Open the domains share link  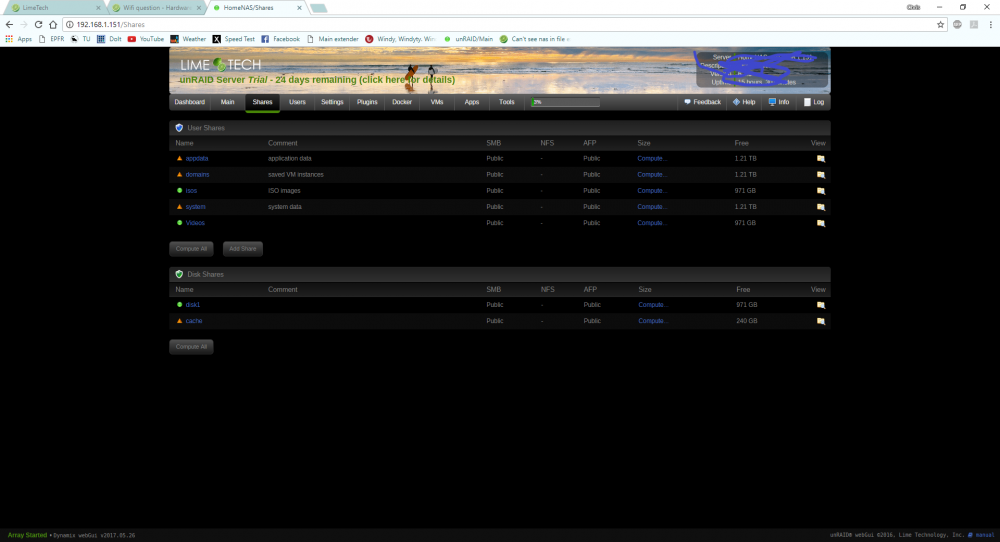198,174
